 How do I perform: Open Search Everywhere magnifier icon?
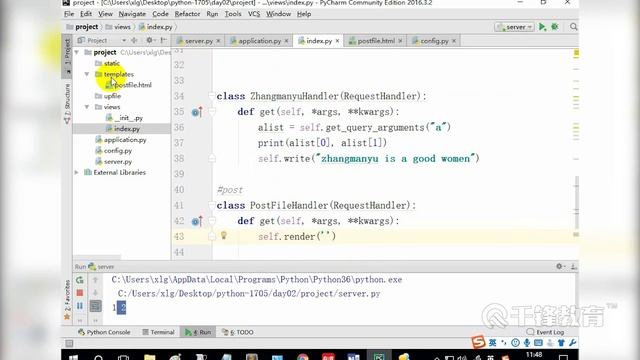pyautogui.click(x=573, y=27)
